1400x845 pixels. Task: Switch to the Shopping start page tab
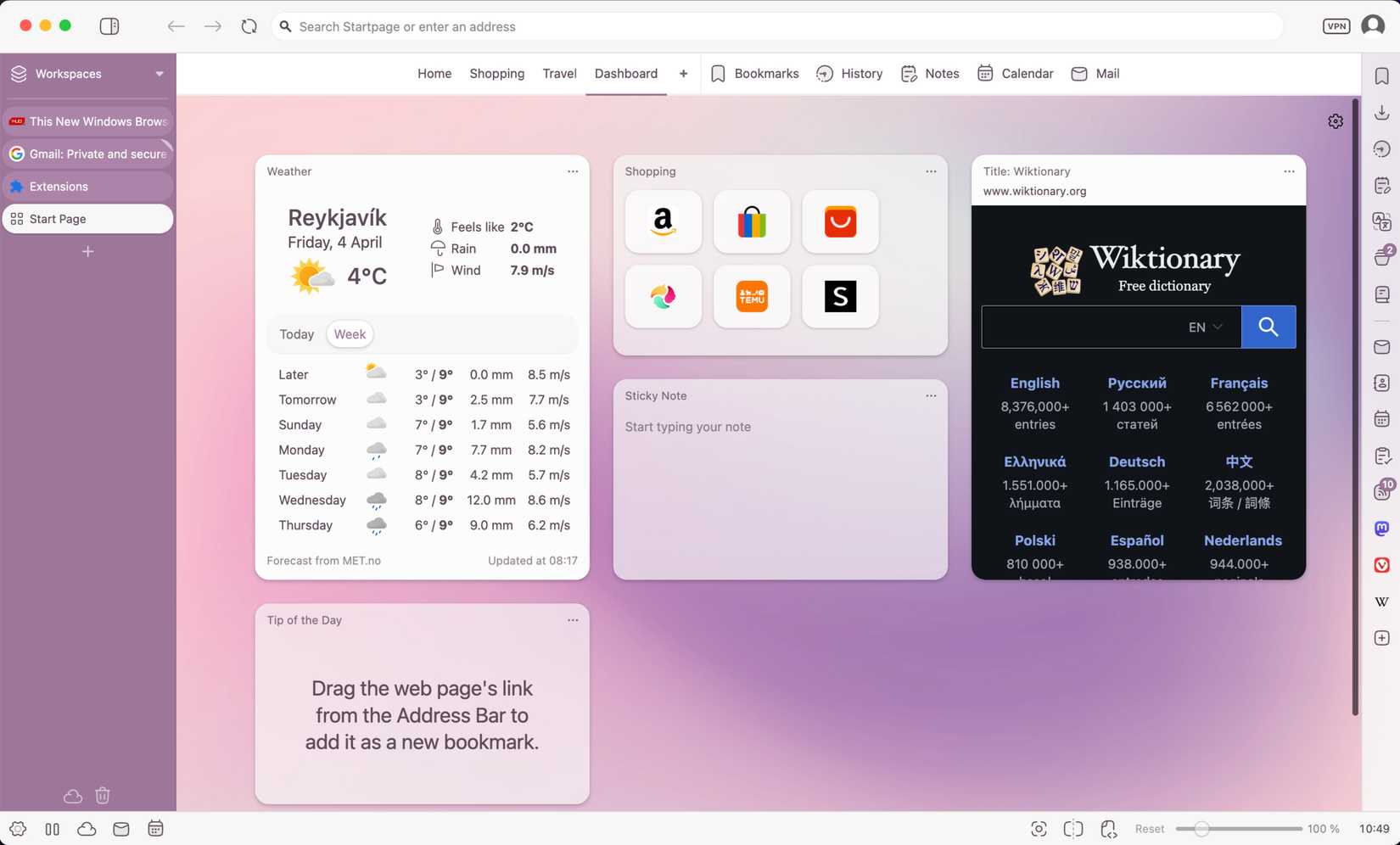(496, 74)
